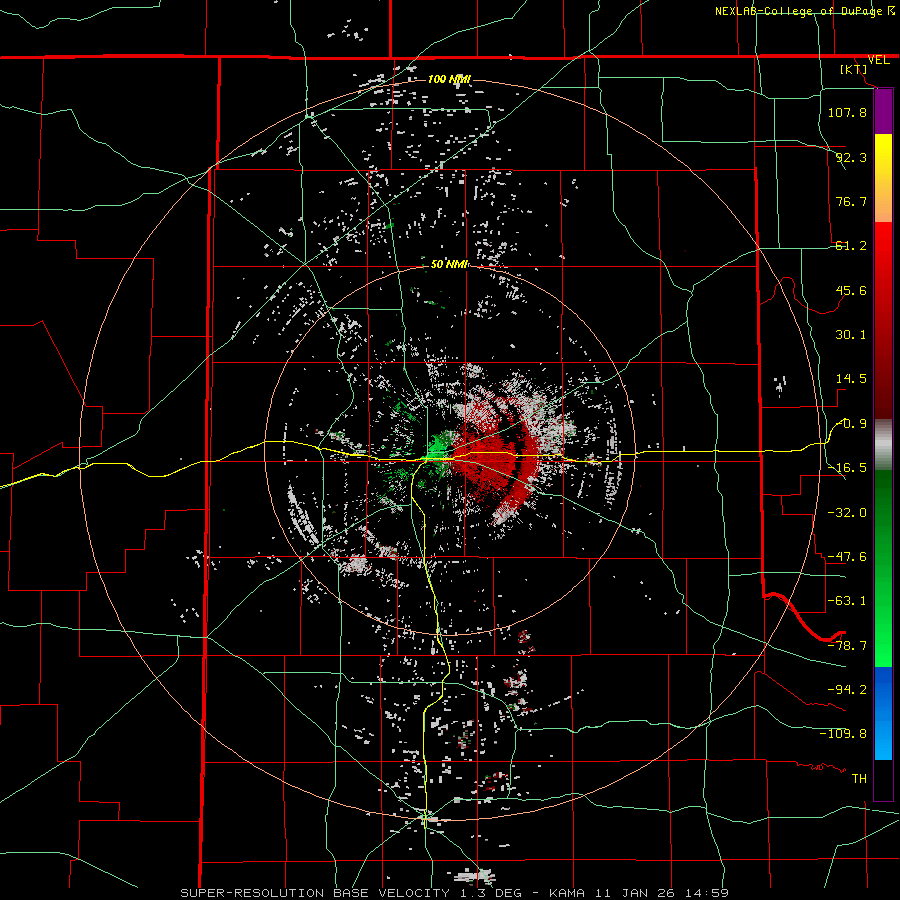
Task: Select the 76.7 legend value
Action: [851, 201]
